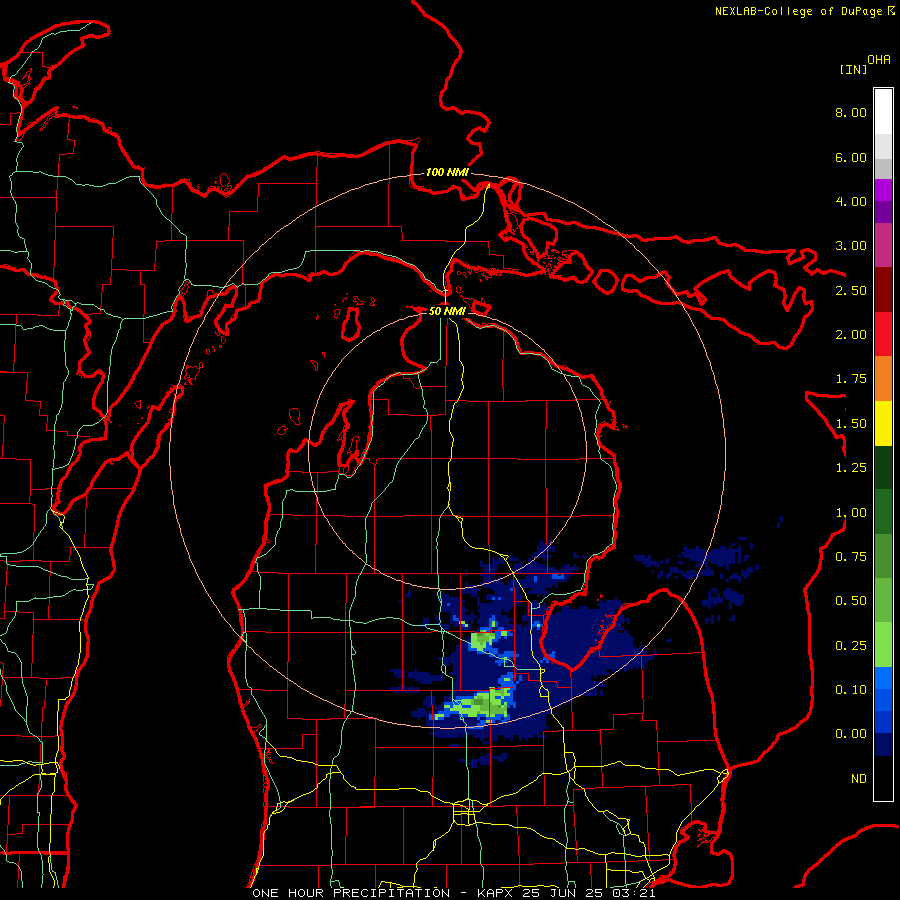Pick the black ND swatch in legend
This screenshot has width=900, height=900.
883,778
